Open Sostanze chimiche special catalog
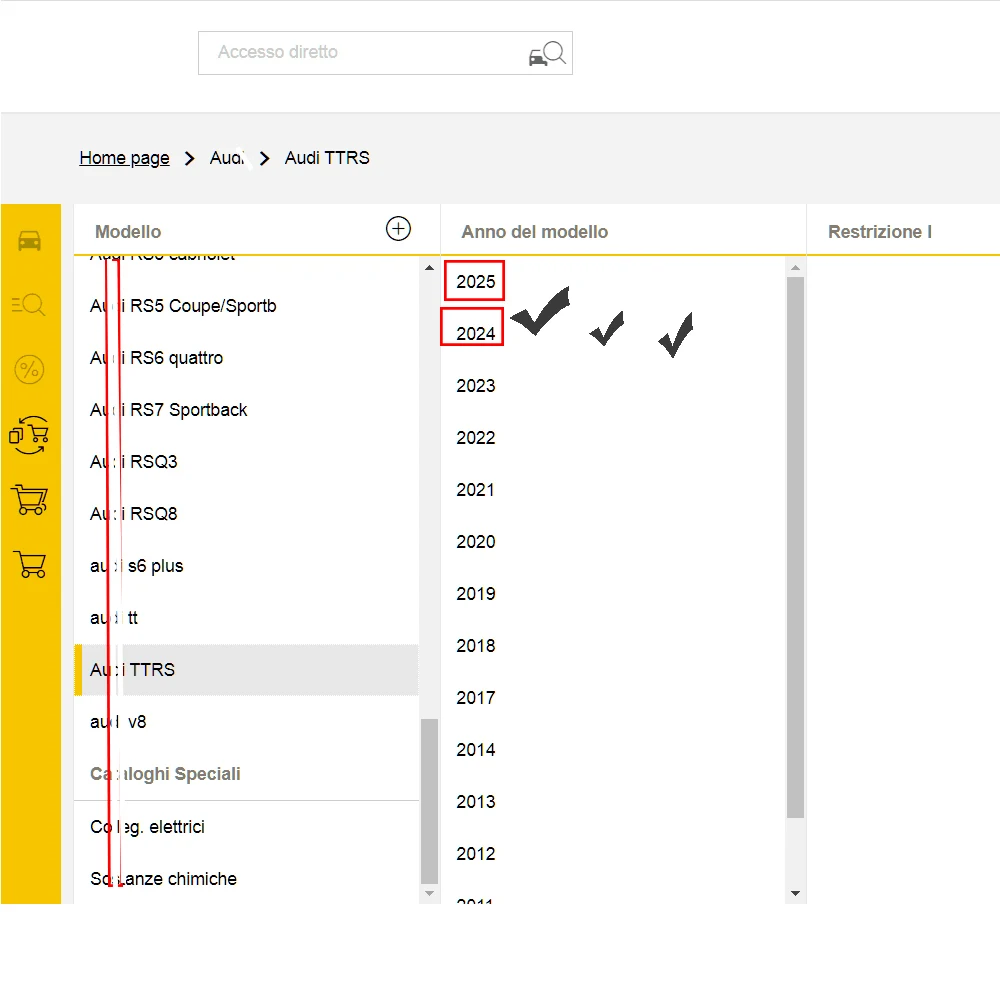This screenshot has height=1000, width=1000. [246, 879]
